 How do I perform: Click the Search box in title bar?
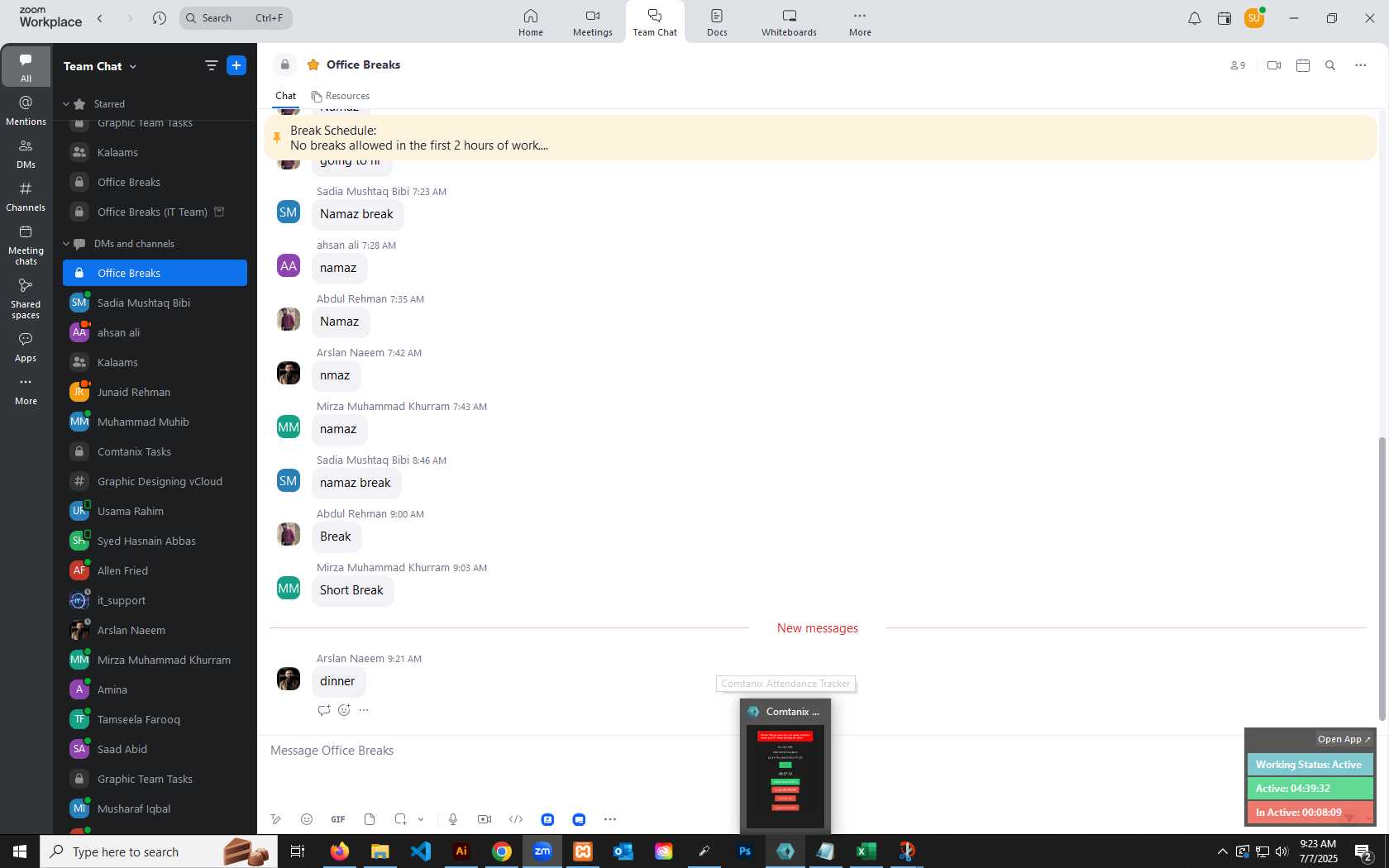pos(236,18)
